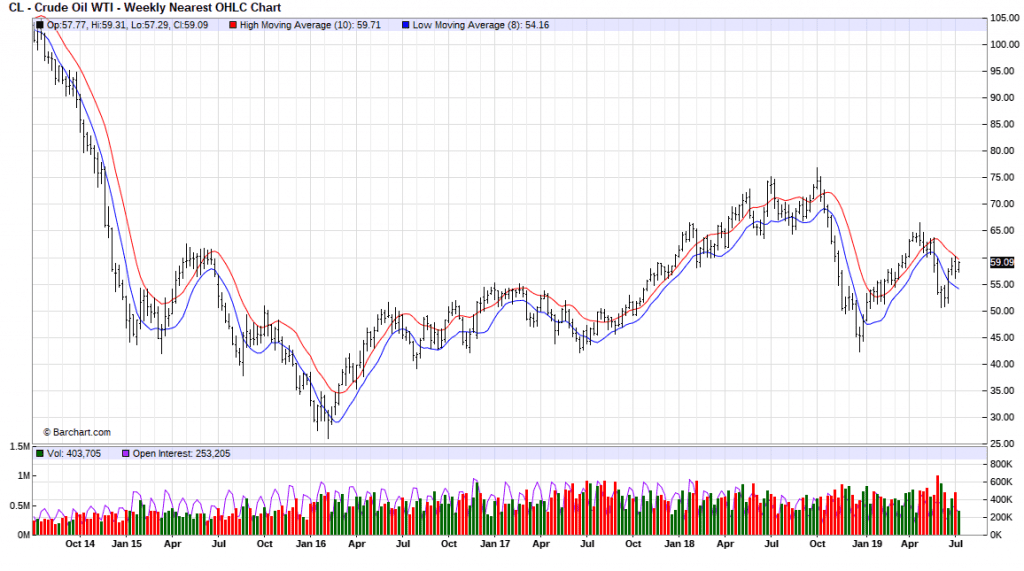Screen dimensions: 1024x571
Task: Click the 59.09 current price marker
Action: [1001, 262]
